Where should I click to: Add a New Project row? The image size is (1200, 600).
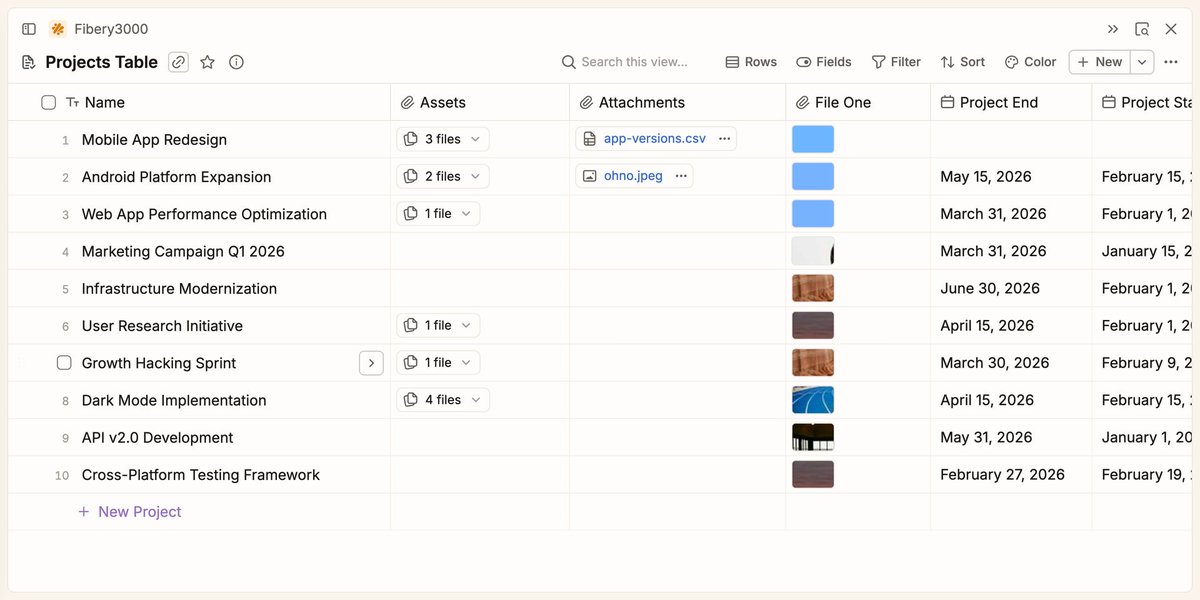pyautogui.click(x=130, y=511)
